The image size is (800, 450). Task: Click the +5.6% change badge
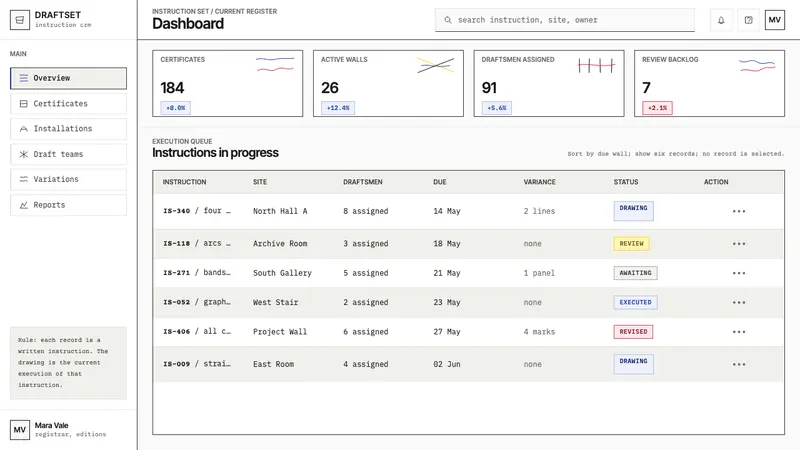(x=496, y=108)
